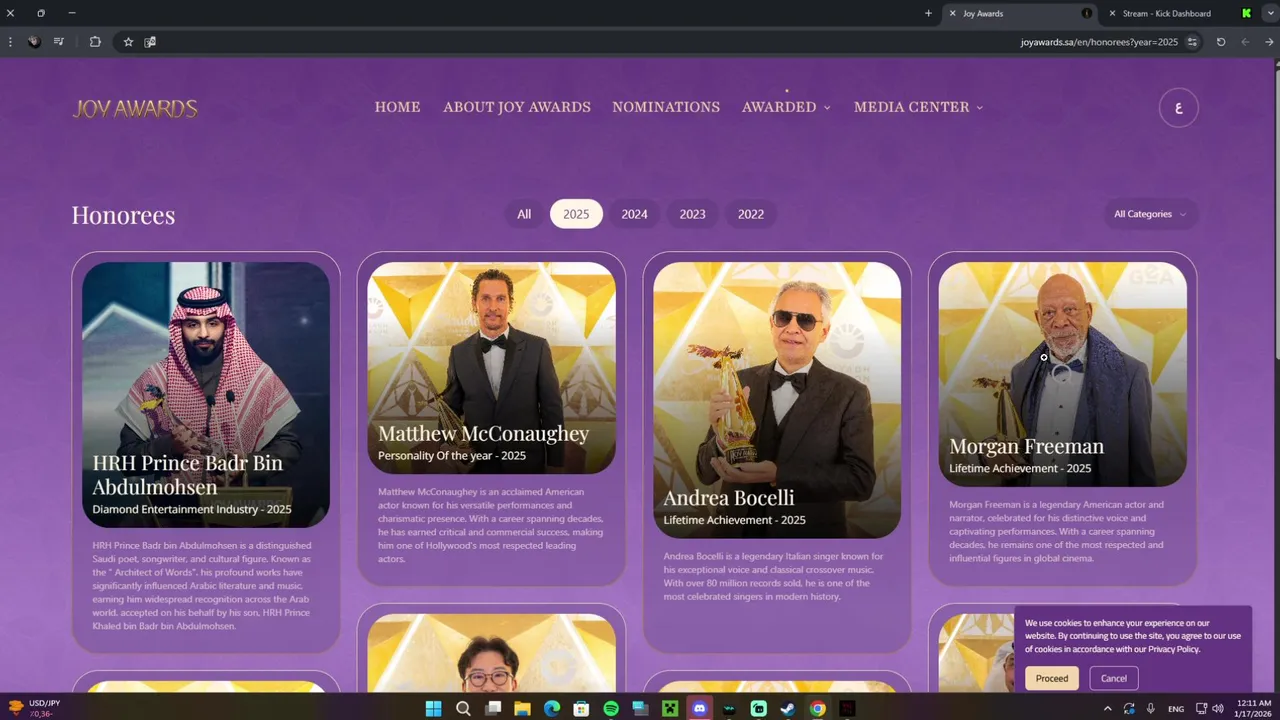Screen dimensions: 1280x720
Task: Select the 2023 year filter
Action: pos(692,214)
